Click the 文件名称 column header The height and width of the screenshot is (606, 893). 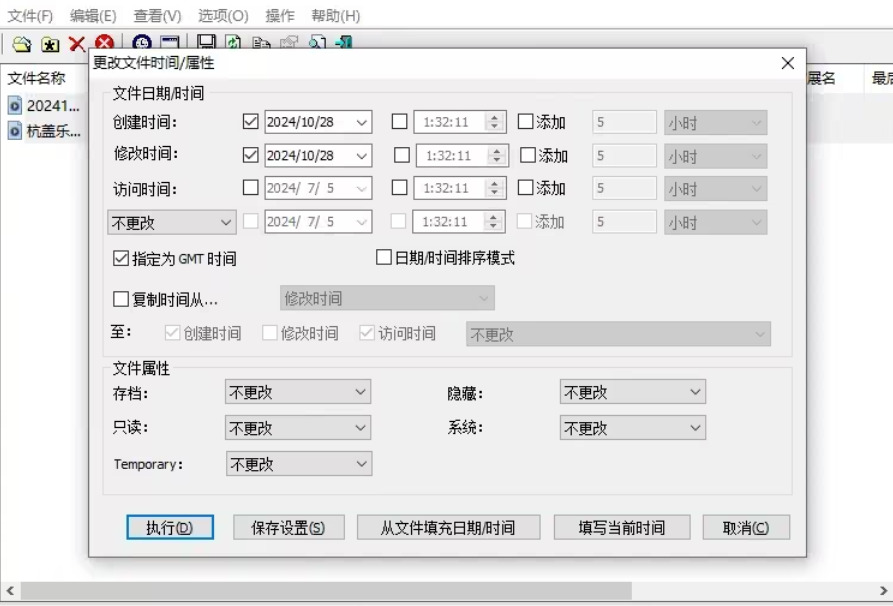(x=36, y=78)
